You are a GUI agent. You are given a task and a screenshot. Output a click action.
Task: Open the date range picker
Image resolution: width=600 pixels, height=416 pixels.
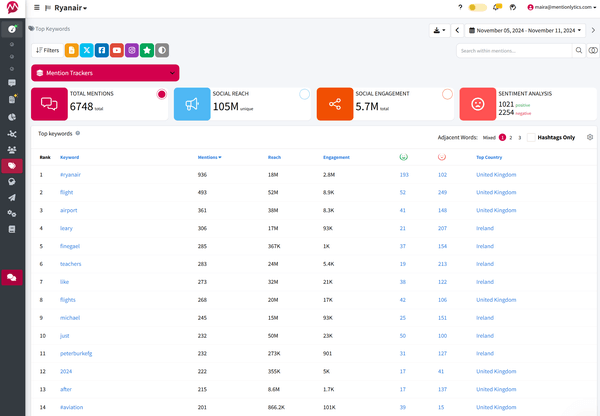coord(525,30)
